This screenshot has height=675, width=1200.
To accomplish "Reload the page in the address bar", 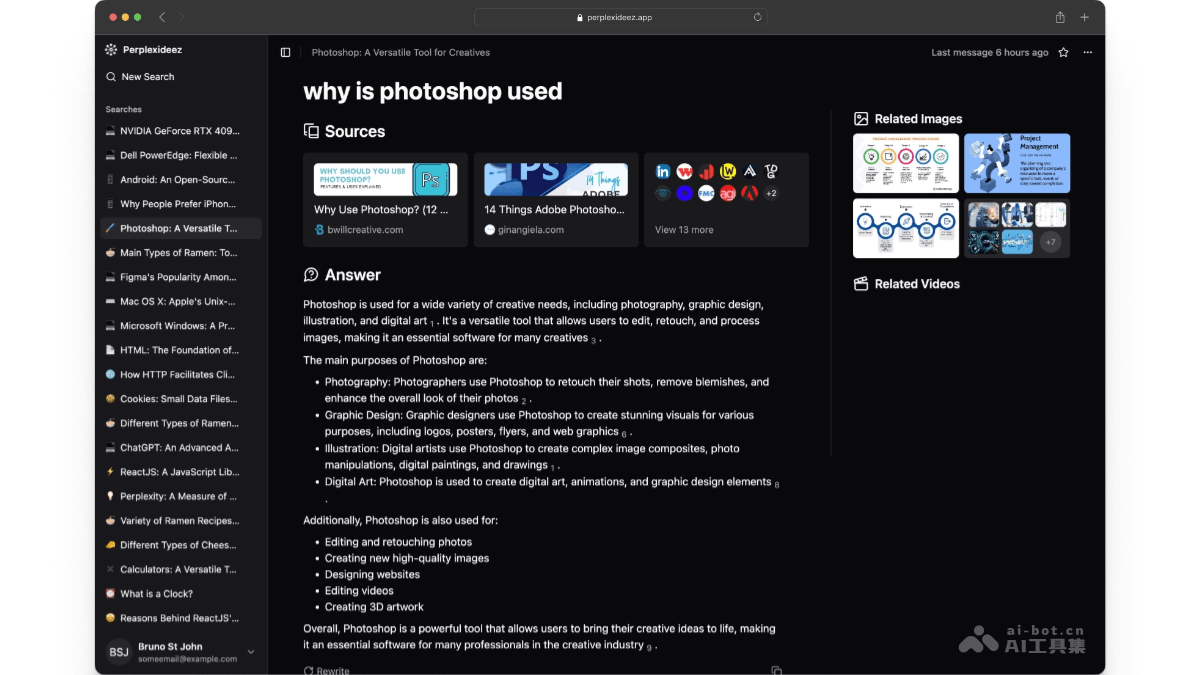I will (x=757, y=17).
